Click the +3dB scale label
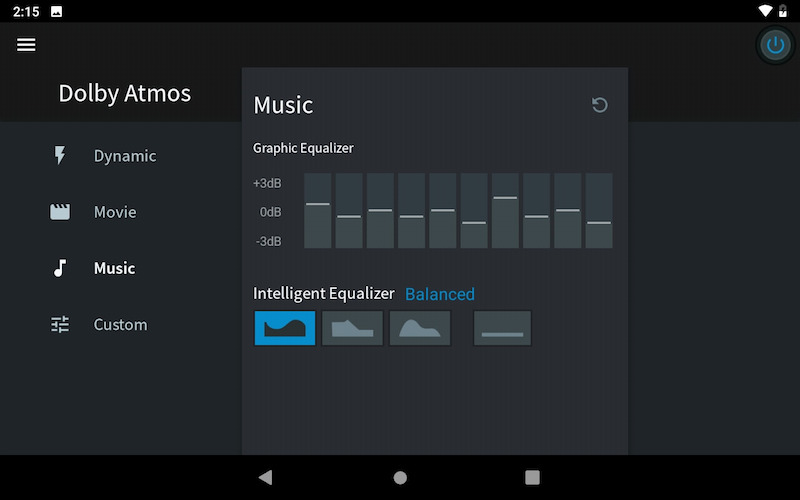This screenshot has width=800, height=500. (x=267, y=183)
